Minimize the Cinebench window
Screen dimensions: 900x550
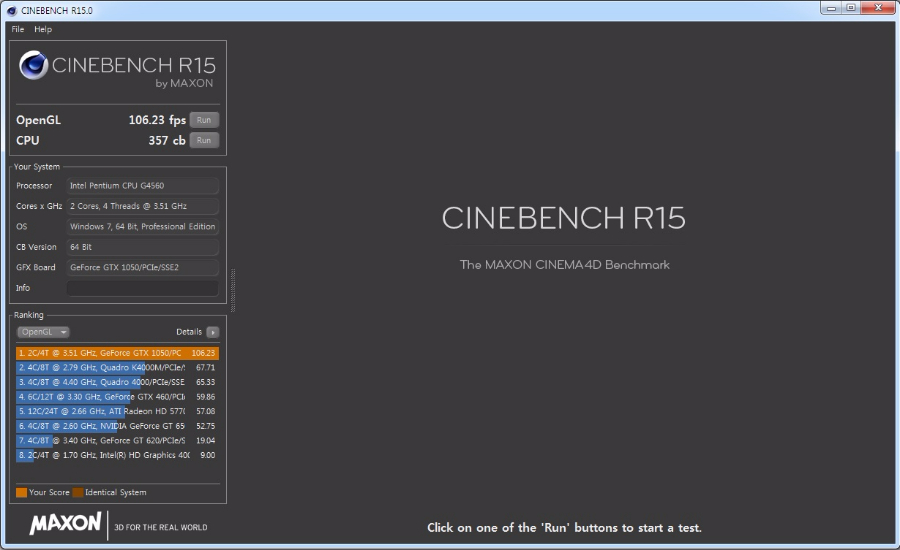[831, 8]
